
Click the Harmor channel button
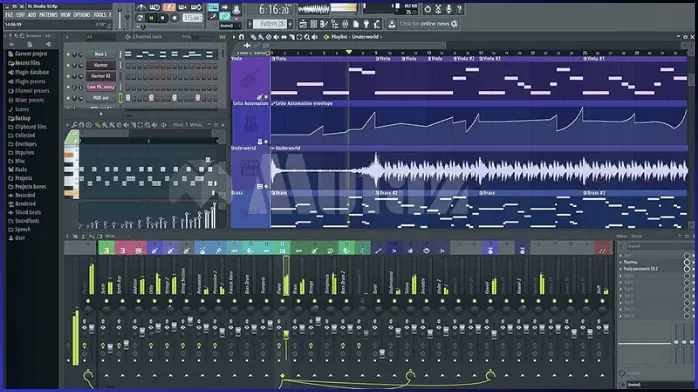coord(101,65)
